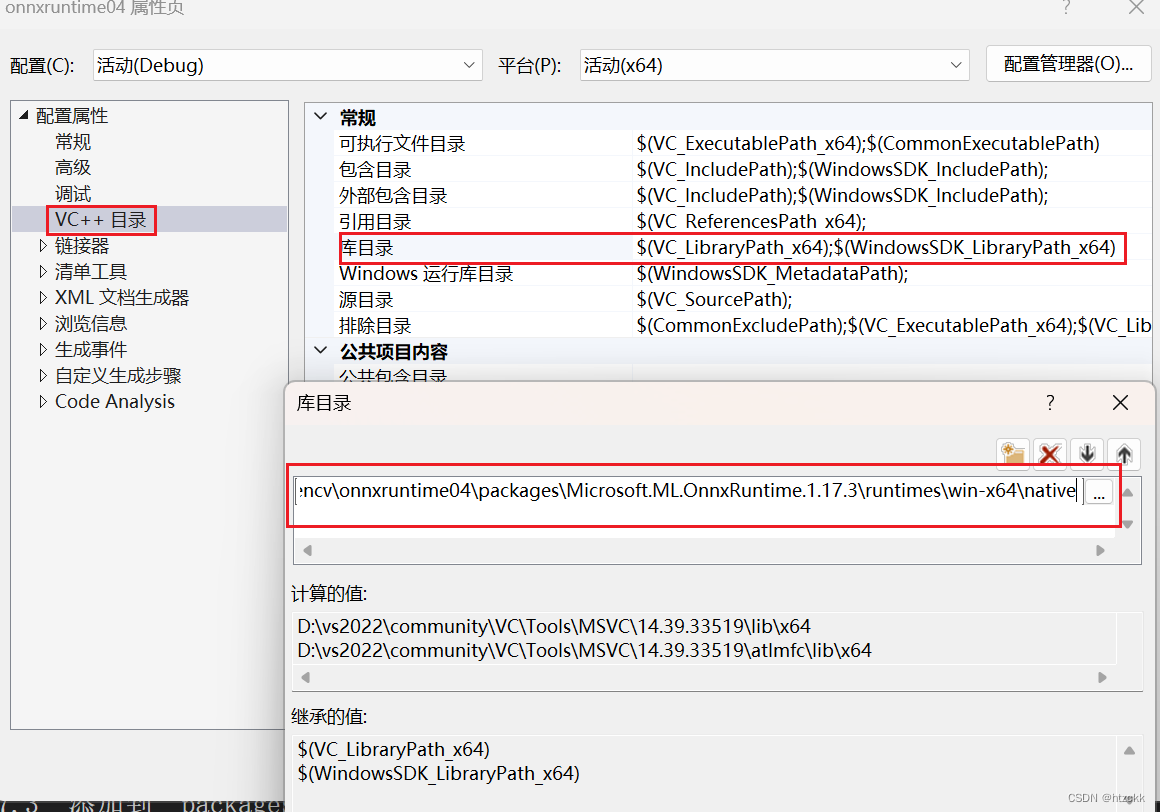Viewport: 1160px width, 812px height.
Task: Expand the 生成事件 node
Action: (x=43, y=349)
